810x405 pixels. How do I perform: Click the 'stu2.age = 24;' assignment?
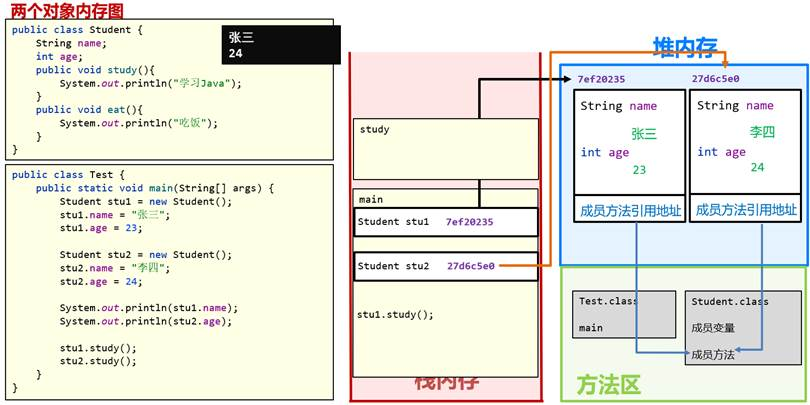point(101,282)
